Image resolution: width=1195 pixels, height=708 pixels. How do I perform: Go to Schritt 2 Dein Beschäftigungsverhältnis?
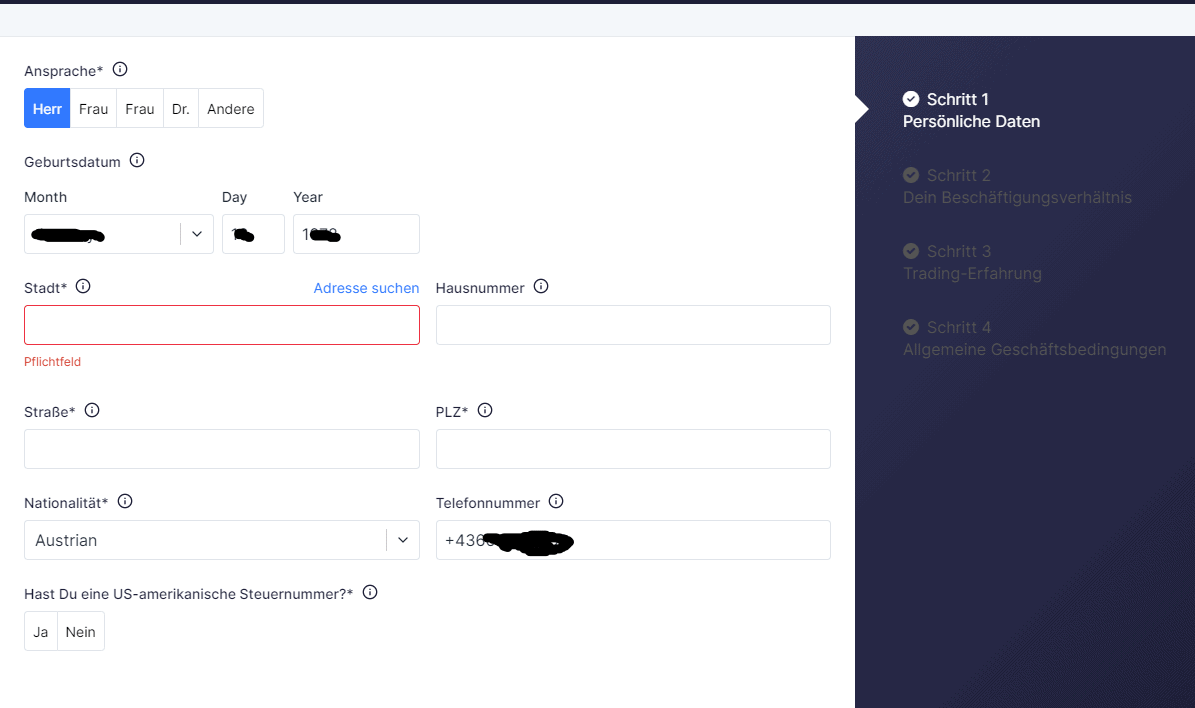tap(1016, 187)
